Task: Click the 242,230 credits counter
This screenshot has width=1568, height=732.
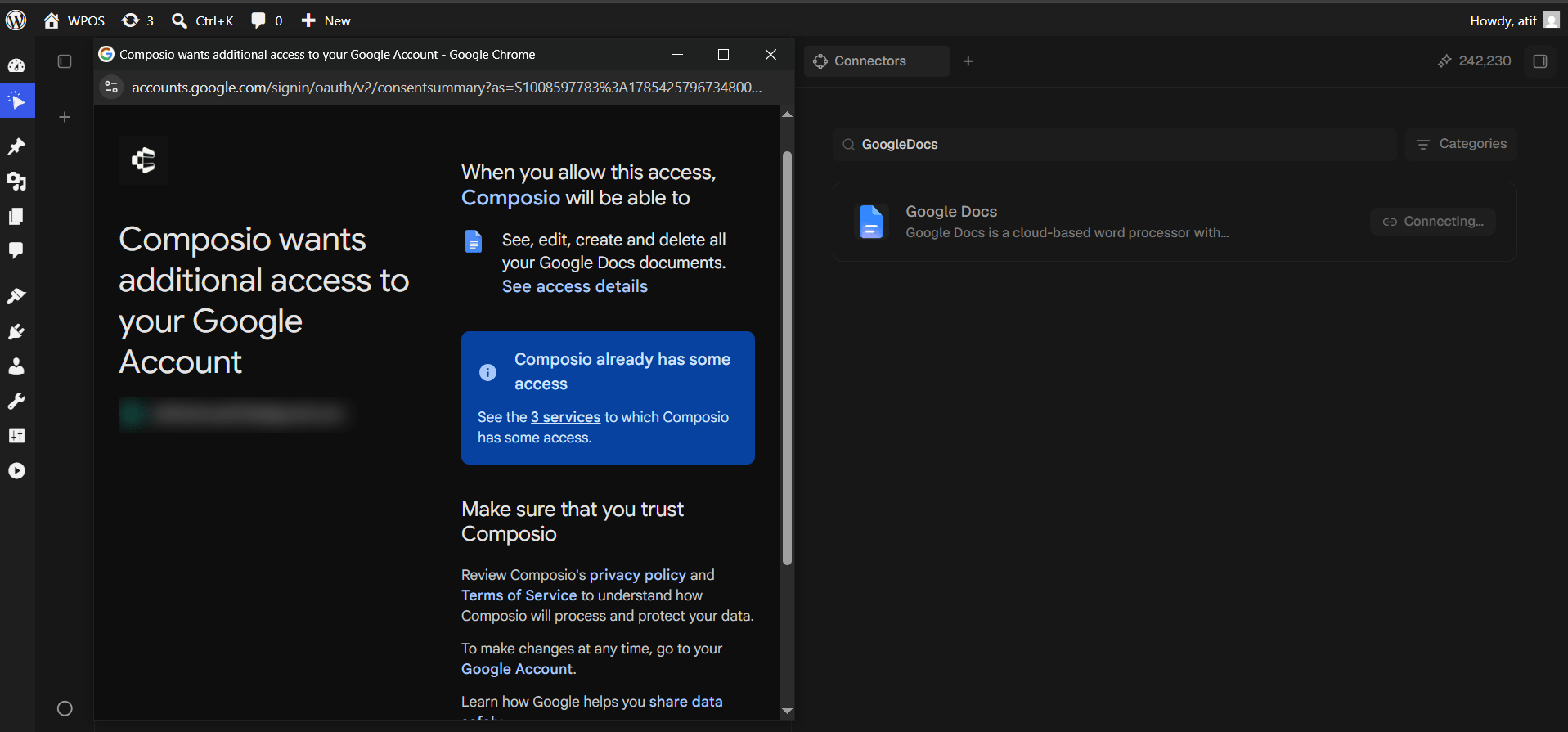Action: click(1474, 61)
